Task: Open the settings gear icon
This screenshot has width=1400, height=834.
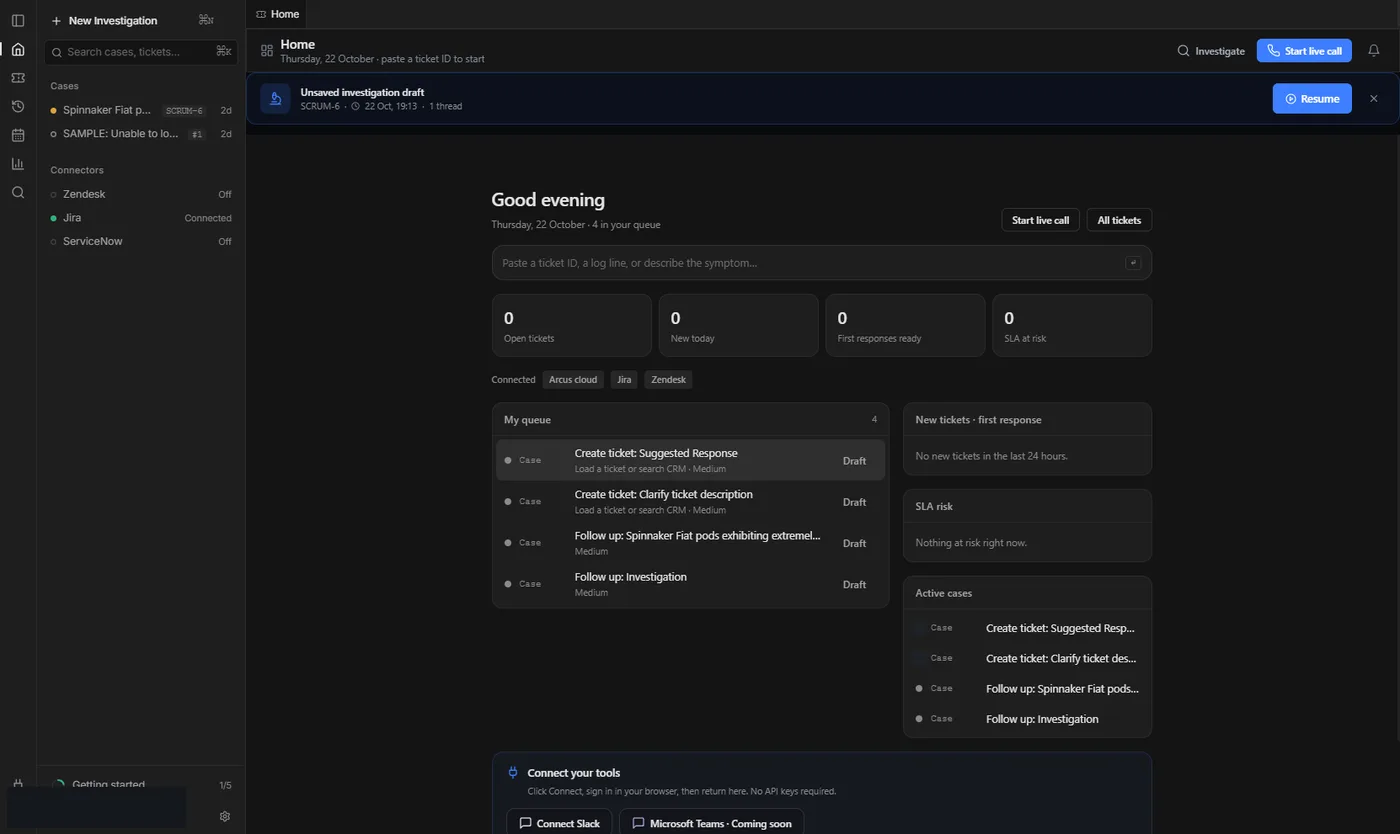Action: click(x=225, y=816)
